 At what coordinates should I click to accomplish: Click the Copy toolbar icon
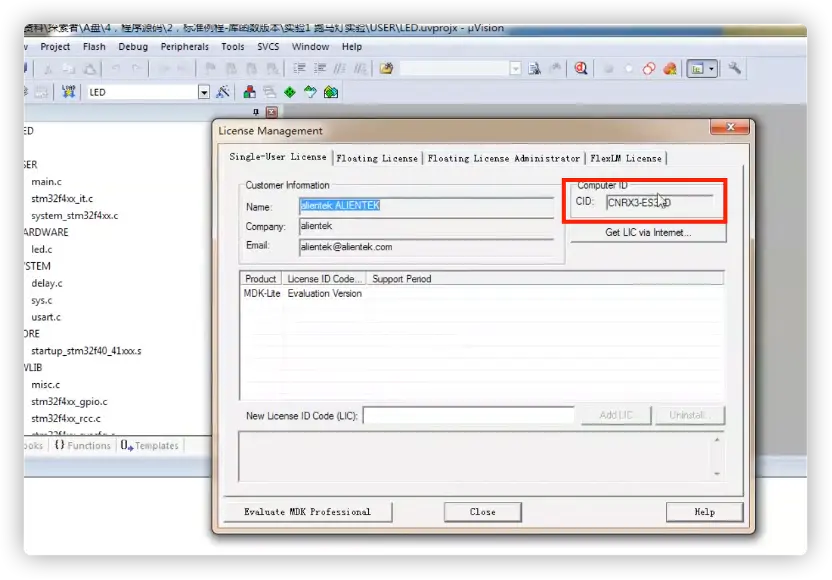point(69,68)
